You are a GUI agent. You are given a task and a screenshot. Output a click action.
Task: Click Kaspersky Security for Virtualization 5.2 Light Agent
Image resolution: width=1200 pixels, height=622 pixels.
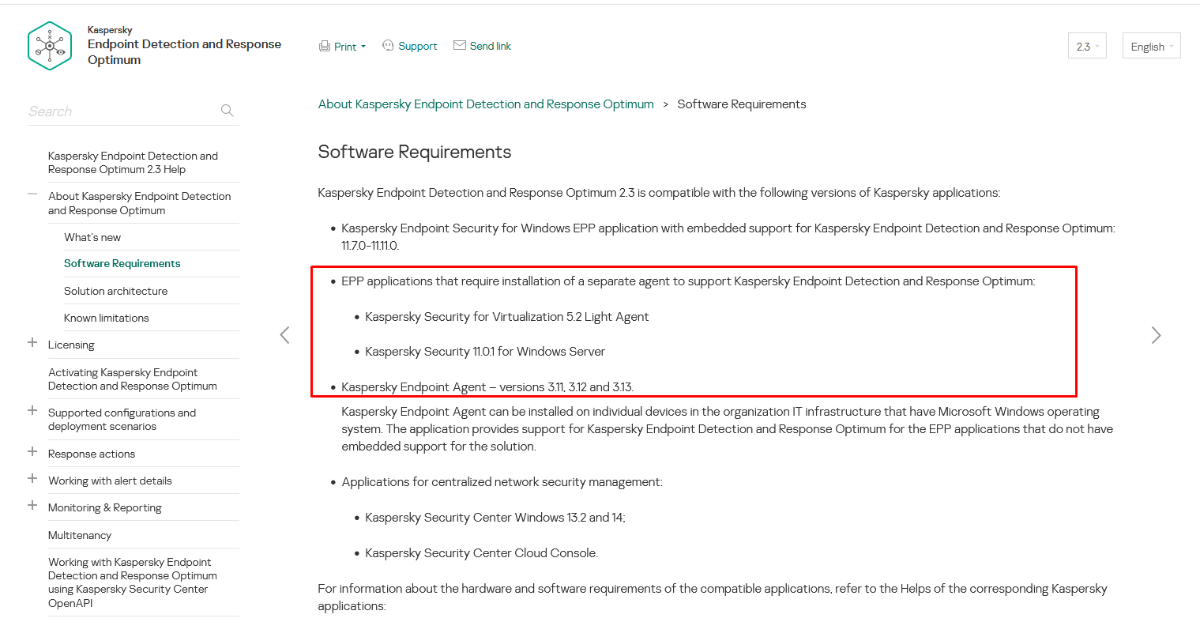point(507,317)
